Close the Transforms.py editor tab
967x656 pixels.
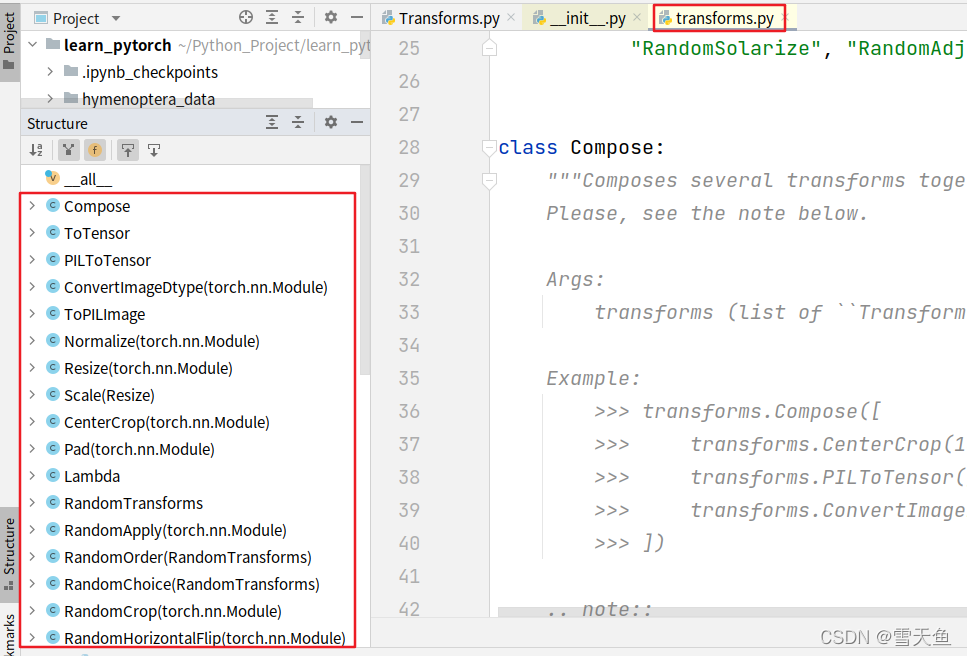(x=511, y=17)
